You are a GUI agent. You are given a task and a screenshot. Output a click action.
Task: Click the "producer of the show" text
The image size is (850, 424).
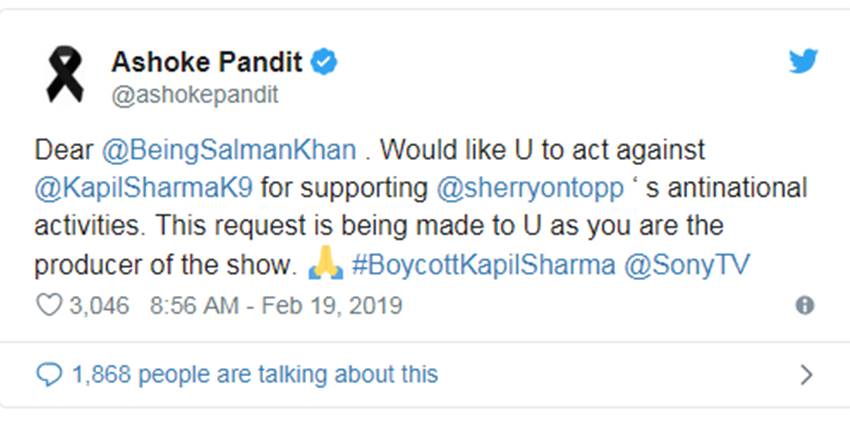(x=165, y=267)
